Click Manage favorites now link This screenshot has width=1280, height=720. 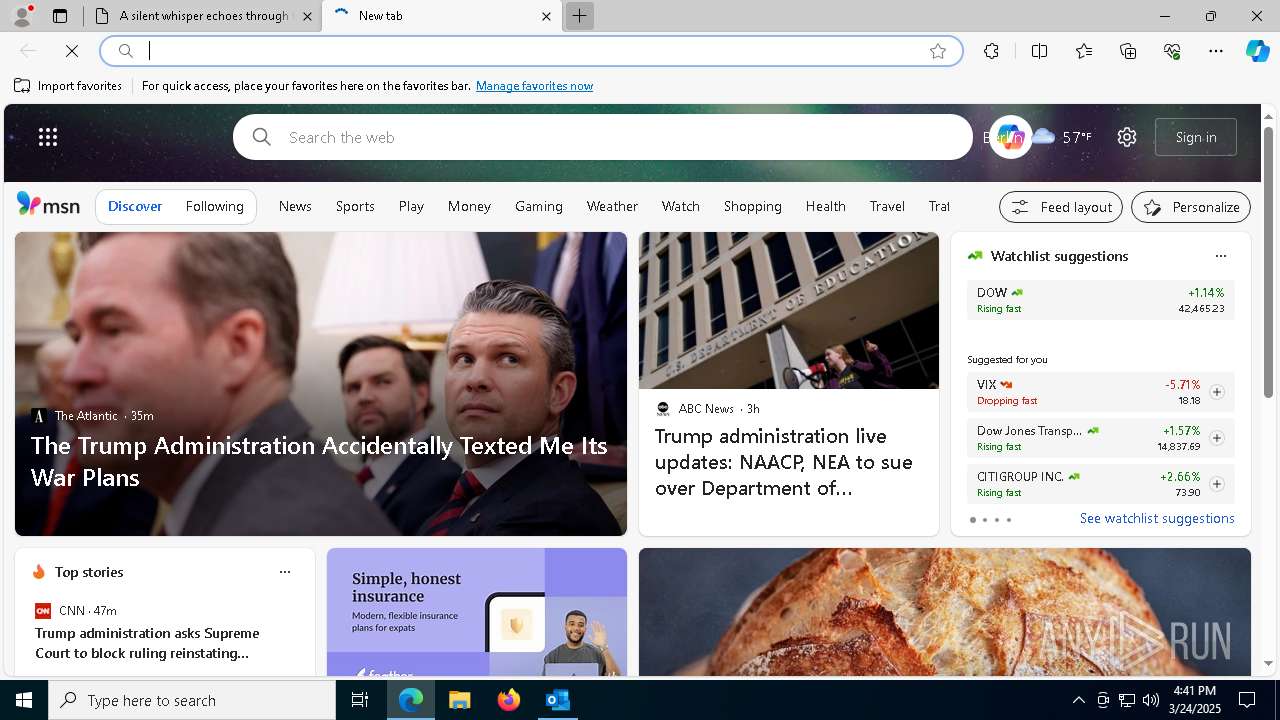tap(534, 86)
